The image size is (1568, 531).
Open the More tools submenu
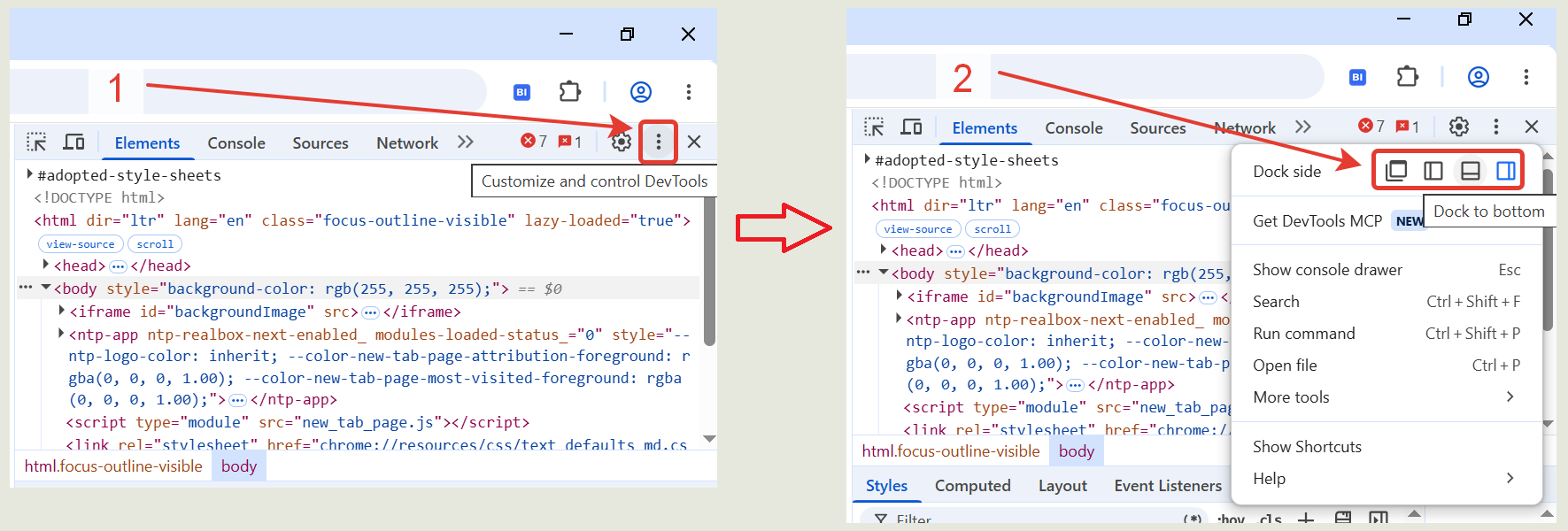tap(1386, 397)
